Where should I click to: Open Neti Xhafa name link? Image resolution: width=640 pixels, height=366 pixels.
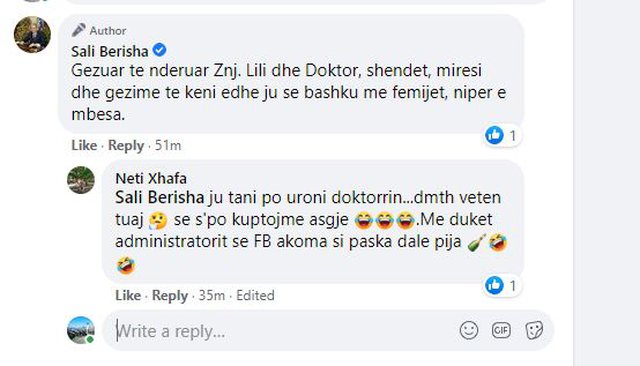(151, 178)
